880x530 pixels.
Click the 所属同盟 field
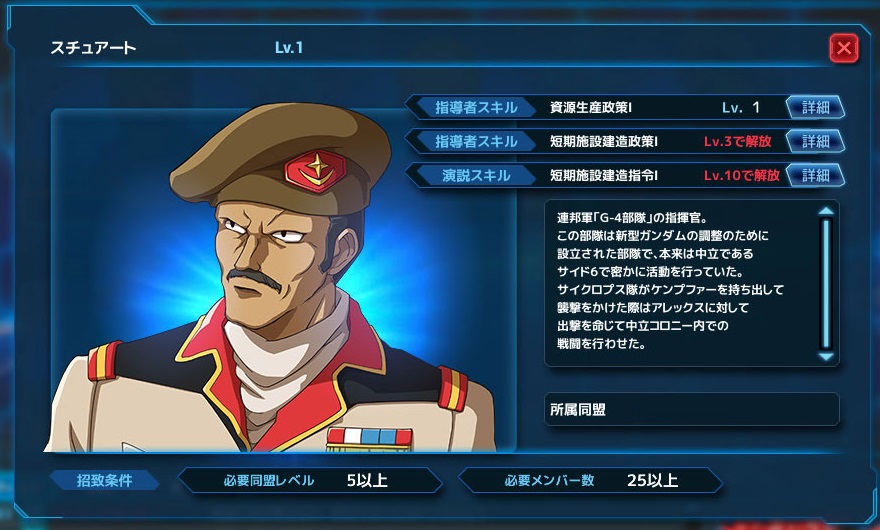(x=691, y=409)
